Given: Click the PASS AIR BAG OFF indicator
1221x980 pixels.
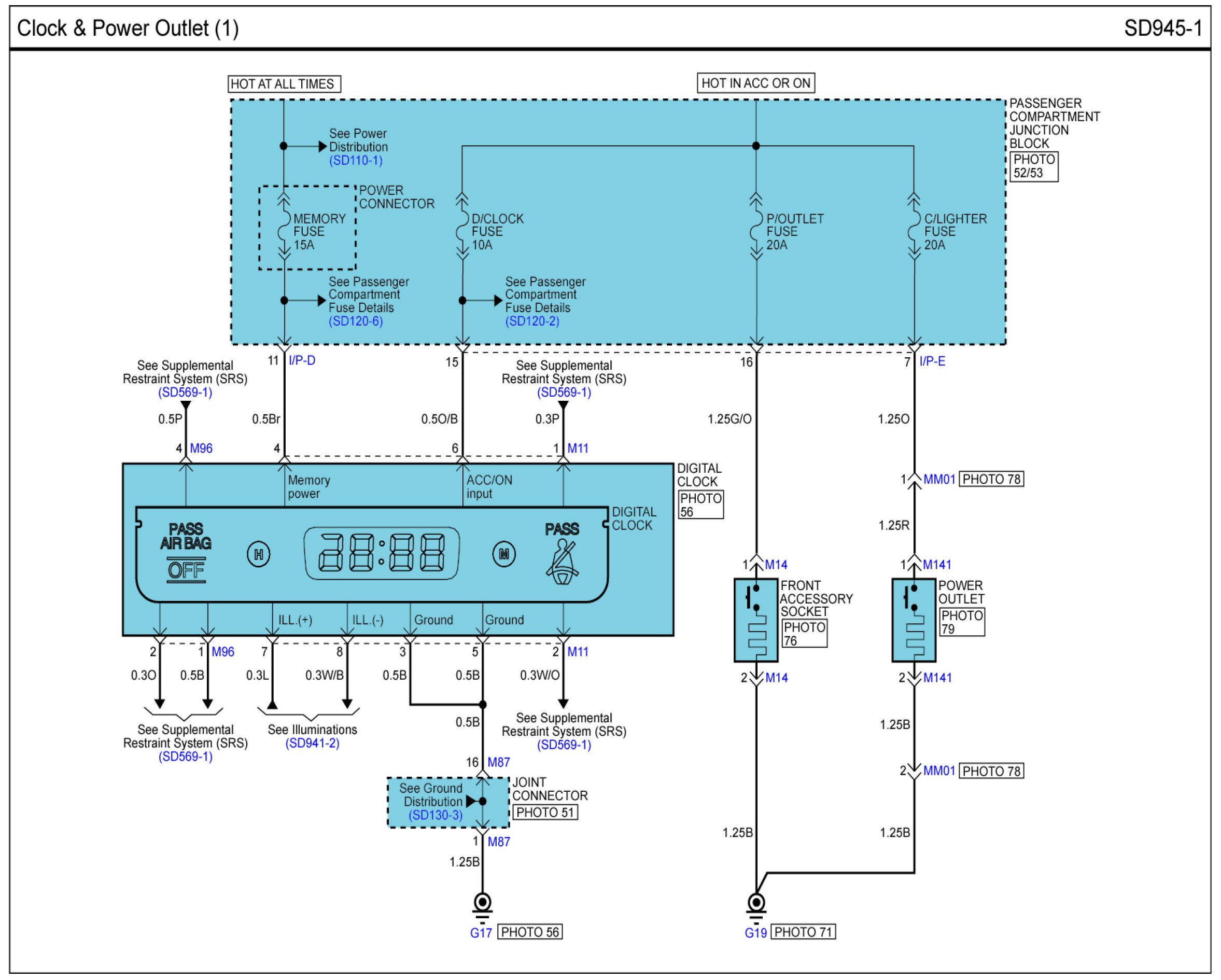Looking at the screenshot, I should tap(186, 553).
